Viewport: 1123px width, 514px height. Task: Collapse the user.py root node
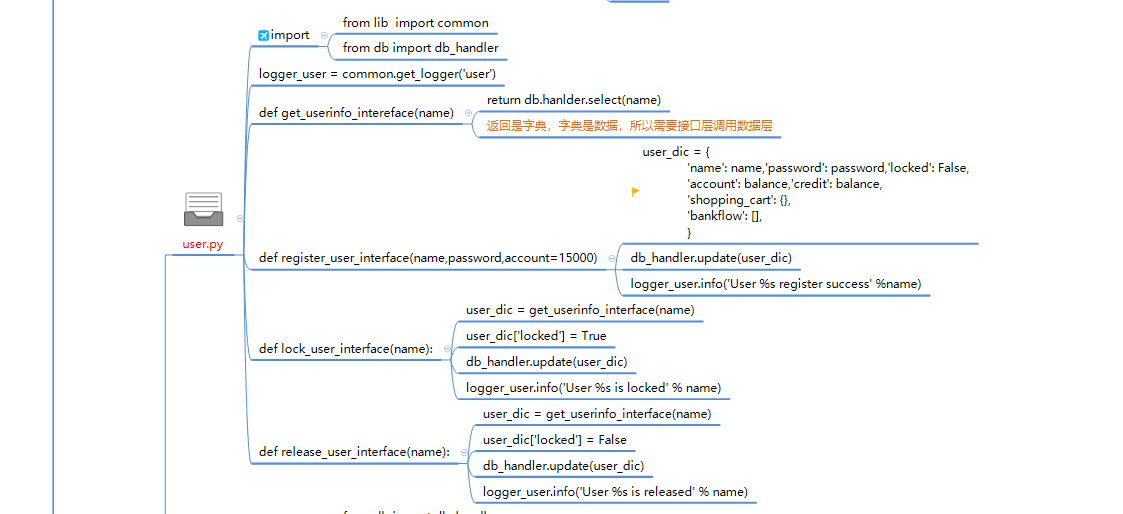tap(239, 219)
